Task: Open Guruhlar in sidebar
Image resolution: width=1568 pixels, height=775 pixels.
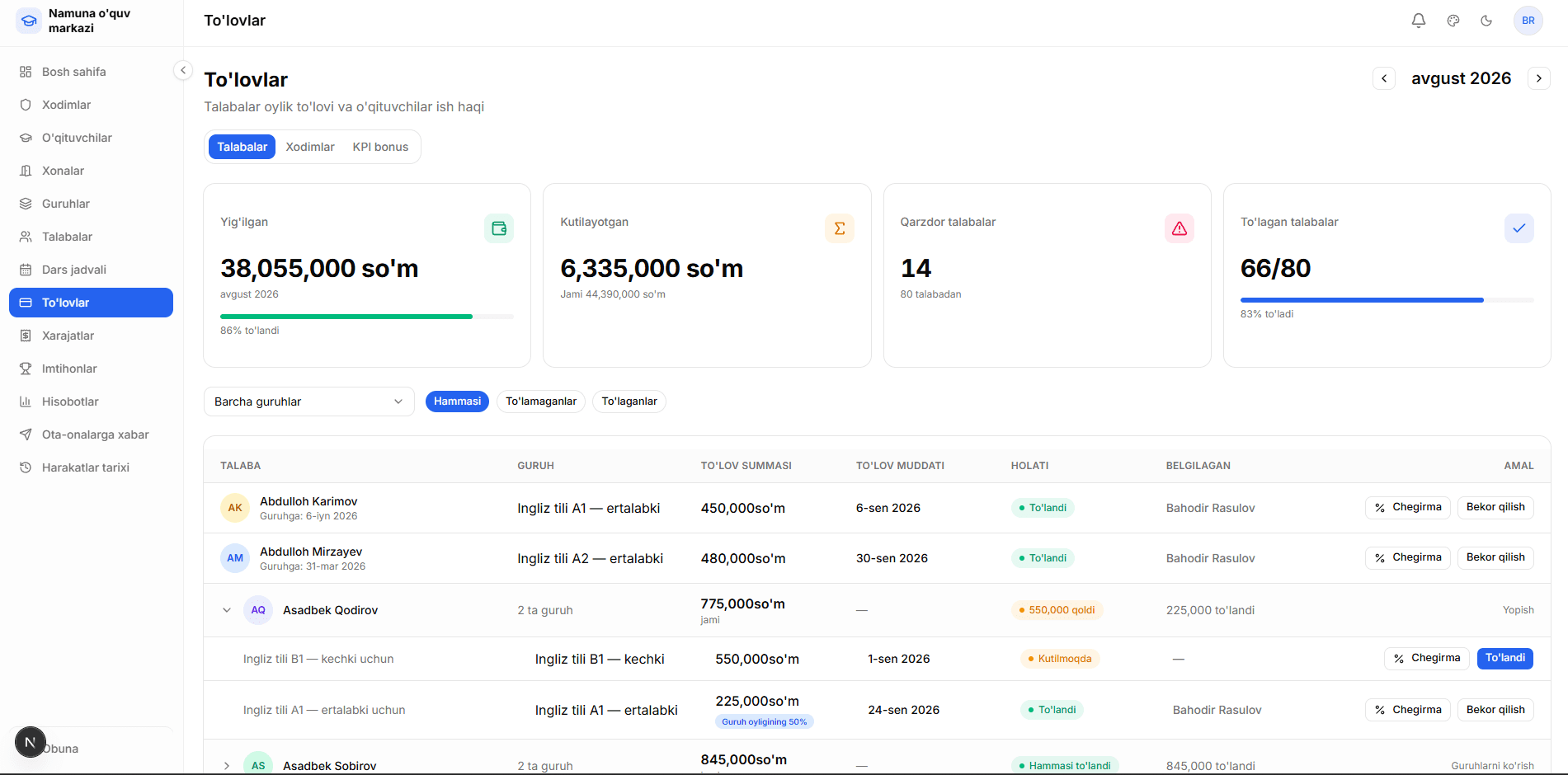Action: [x=91, y=204]
